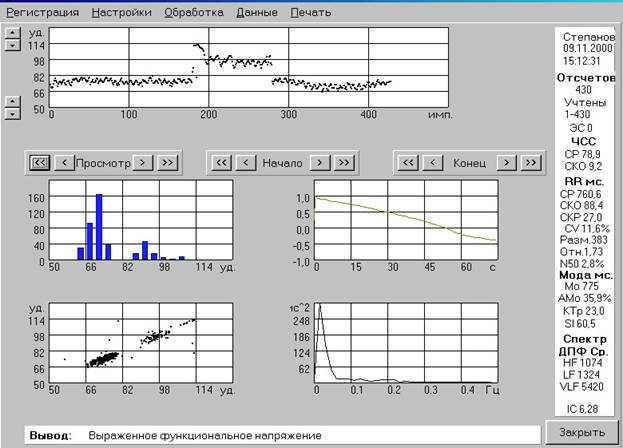Open the Регистрация menu
This screenshot has height=448, width=623.
pyautogui.click(x=43, y=12)
